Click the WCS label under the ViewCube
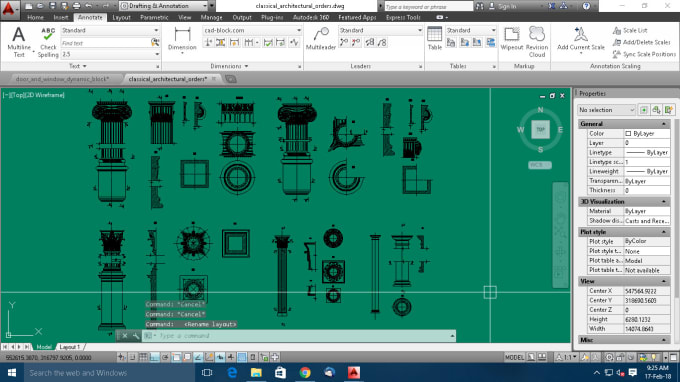Viewport: 680px width, 382px height. click(x=540, y=165)
